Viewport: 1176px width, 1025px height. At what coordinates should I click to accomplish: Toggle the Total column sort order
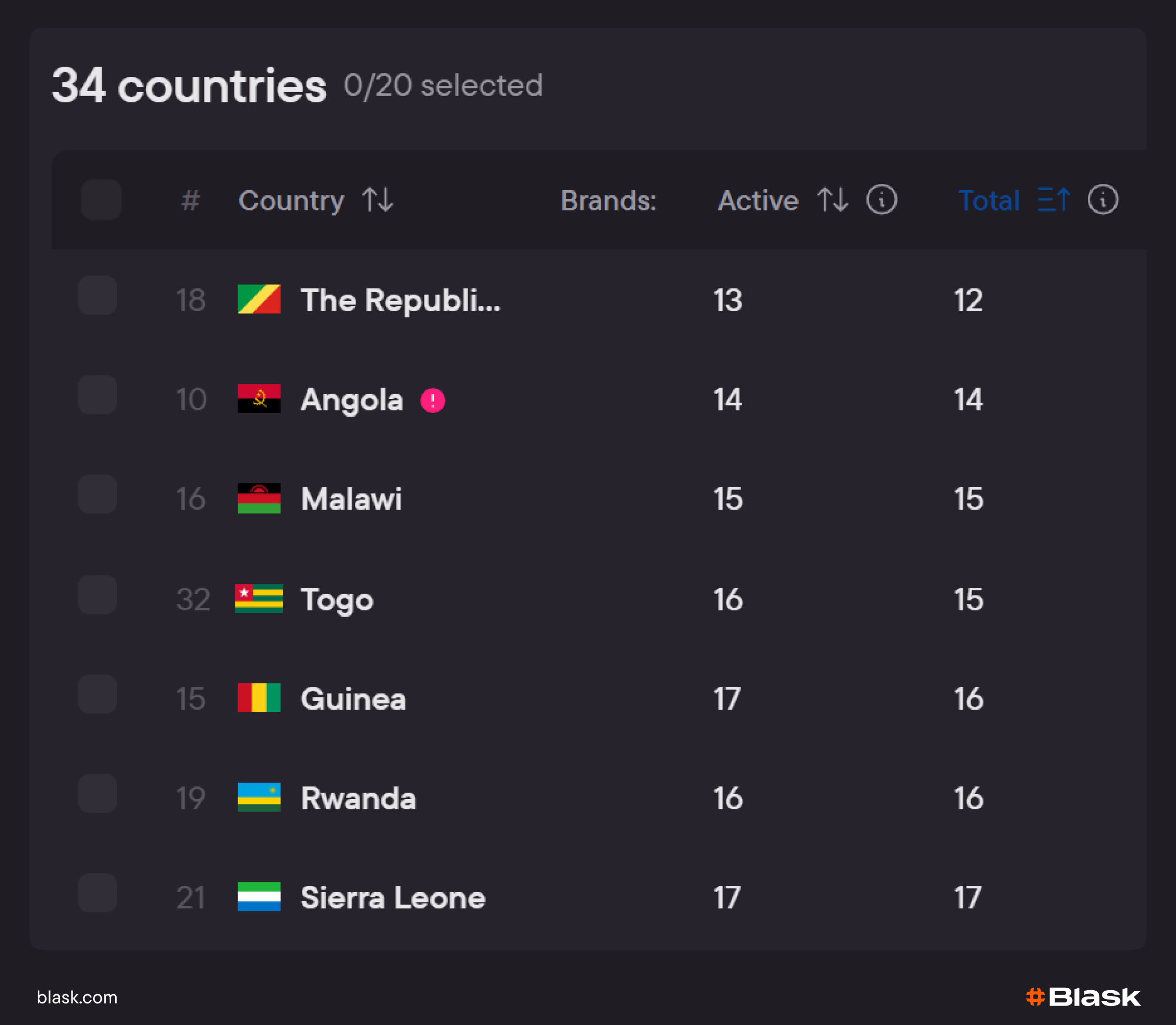(x=1053, y=200)
